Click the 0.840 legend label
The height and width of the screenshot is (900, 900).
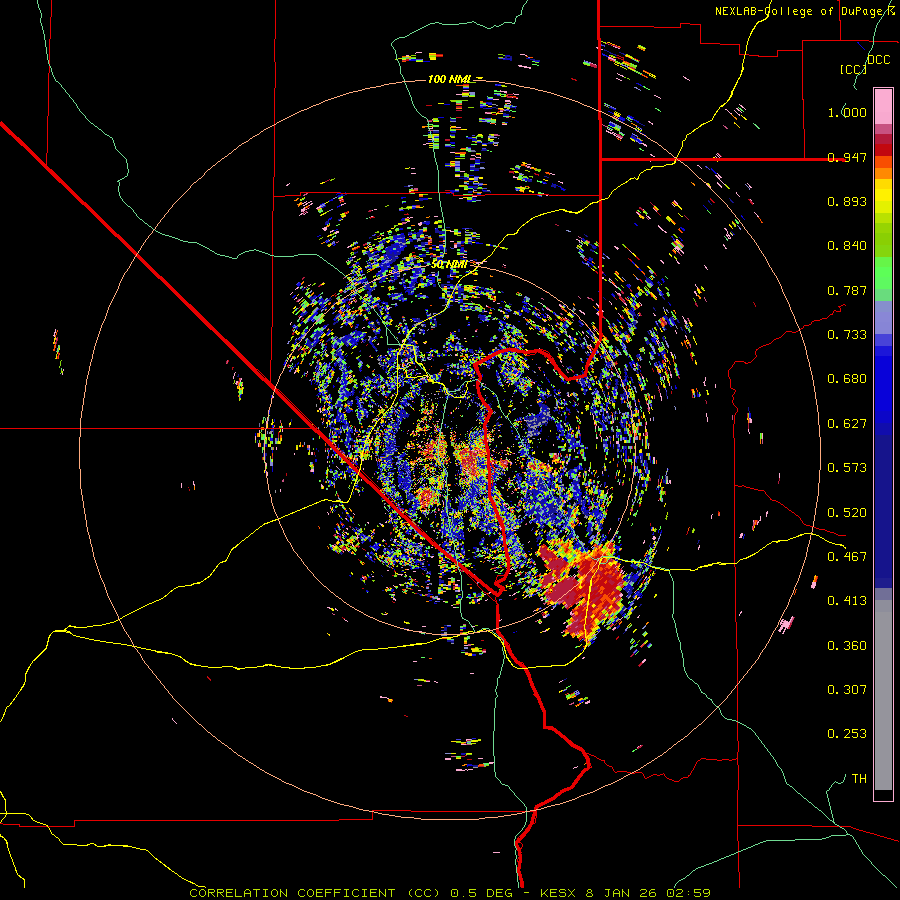(847, 246)
